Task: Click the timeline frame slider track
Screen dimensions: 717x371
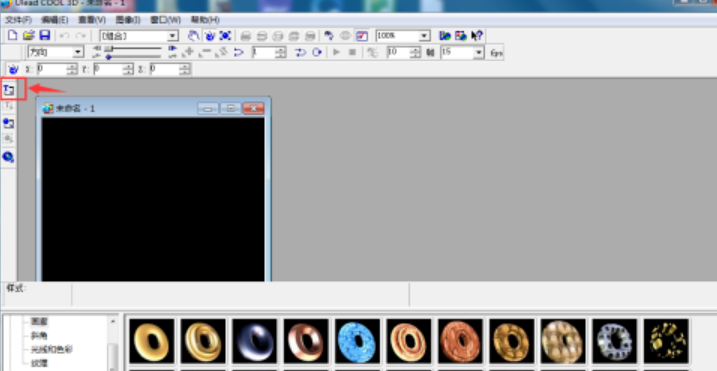Action: click(x=133, y=48)
